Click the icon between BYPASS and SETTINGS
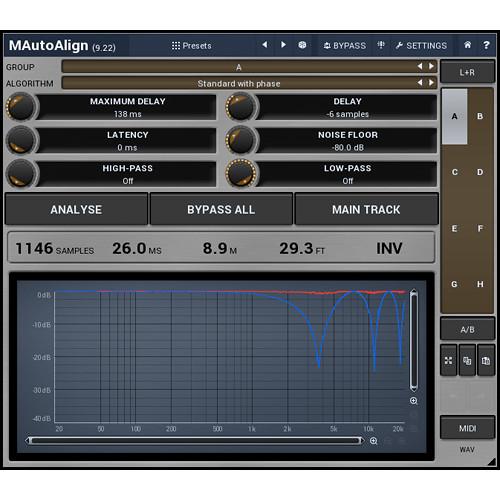This screenshot has width=500, height=500. tap(381, 45)
